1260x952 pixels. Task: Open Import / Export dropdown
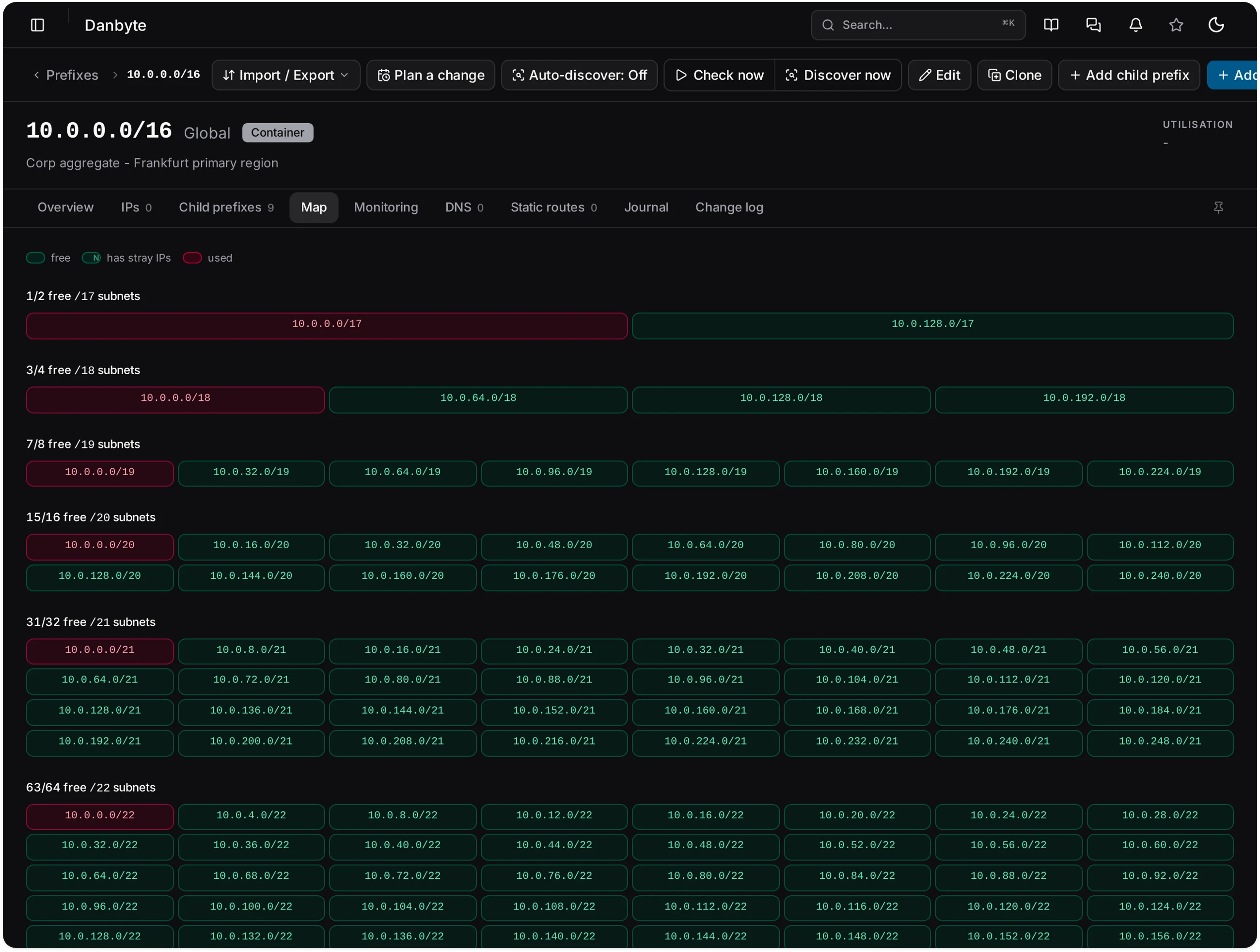[x=285, y=75]
